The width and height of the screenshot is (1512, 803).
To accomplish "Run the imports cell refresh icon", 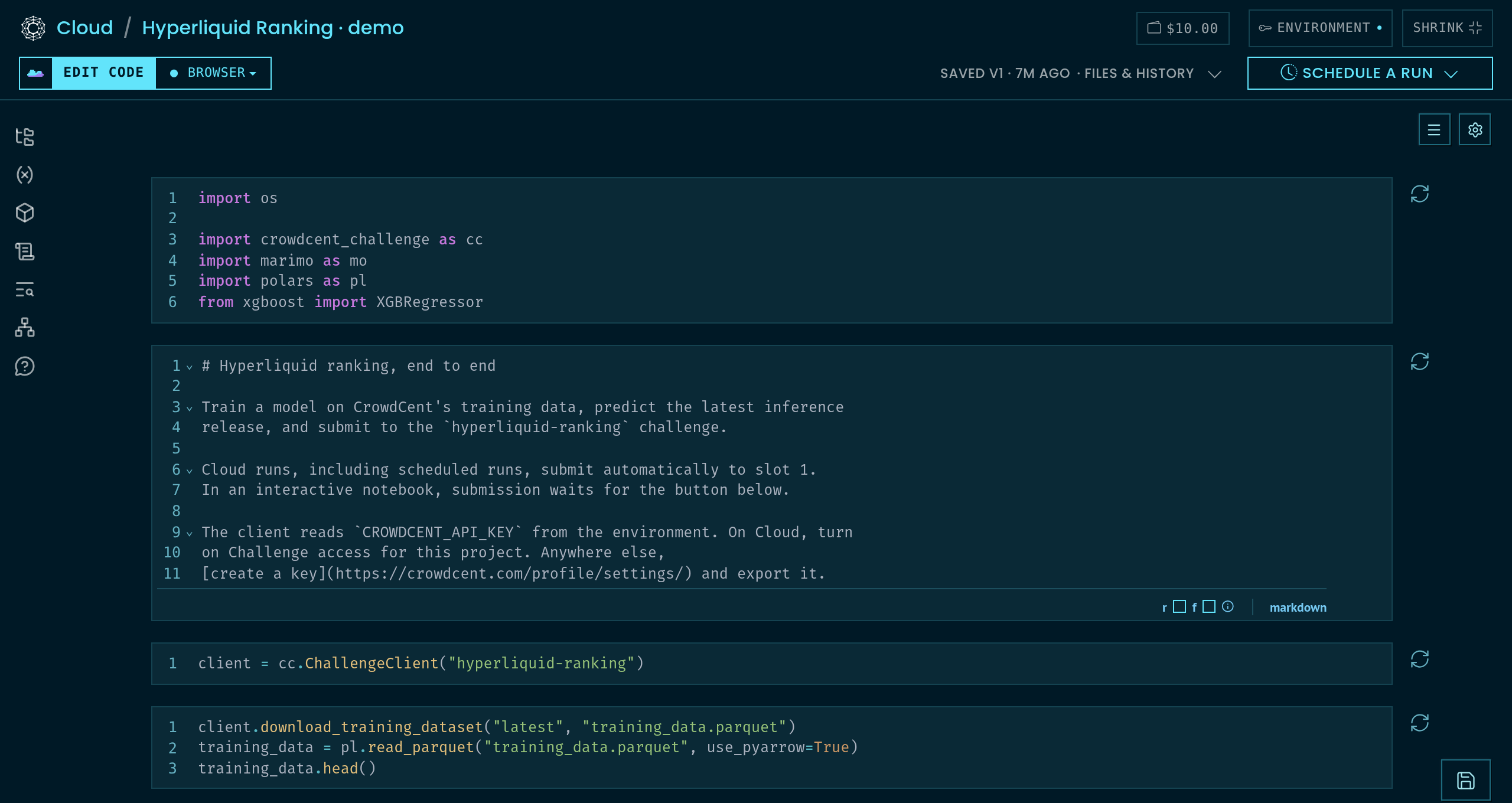I will tap(1420, 194).
